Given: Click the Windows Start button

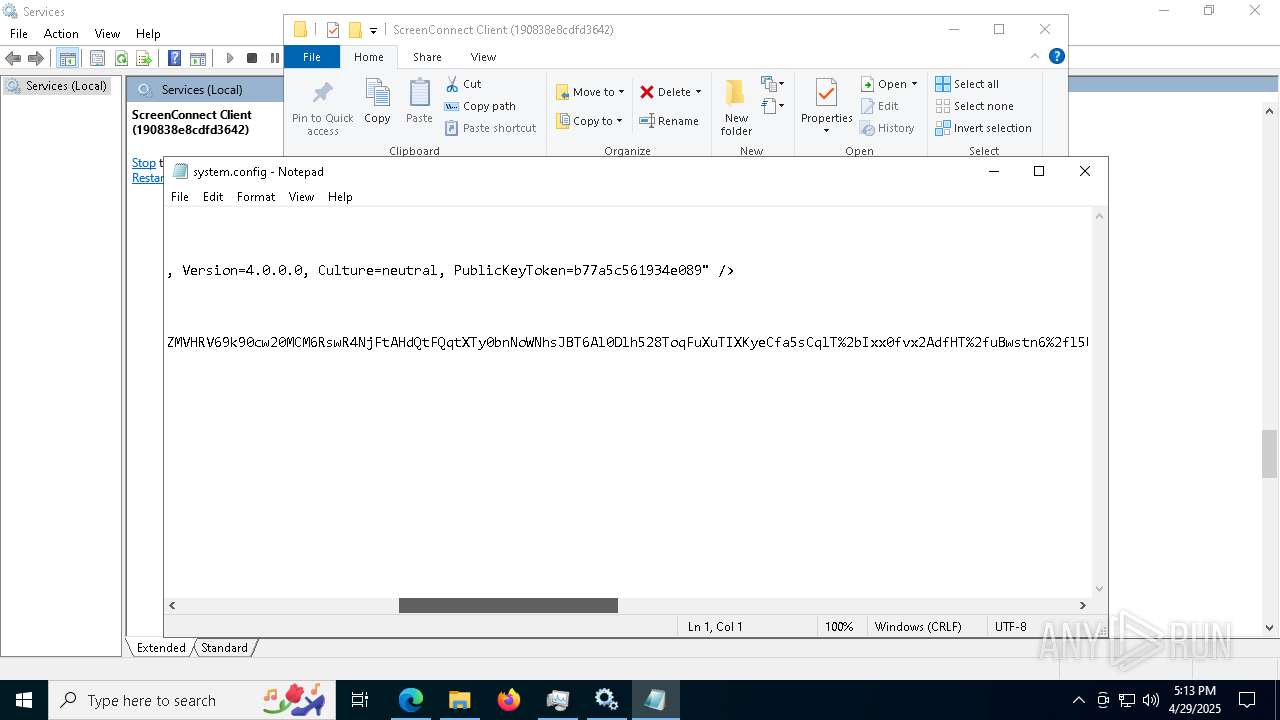Looking at the screenshot, I should (24, 700).
